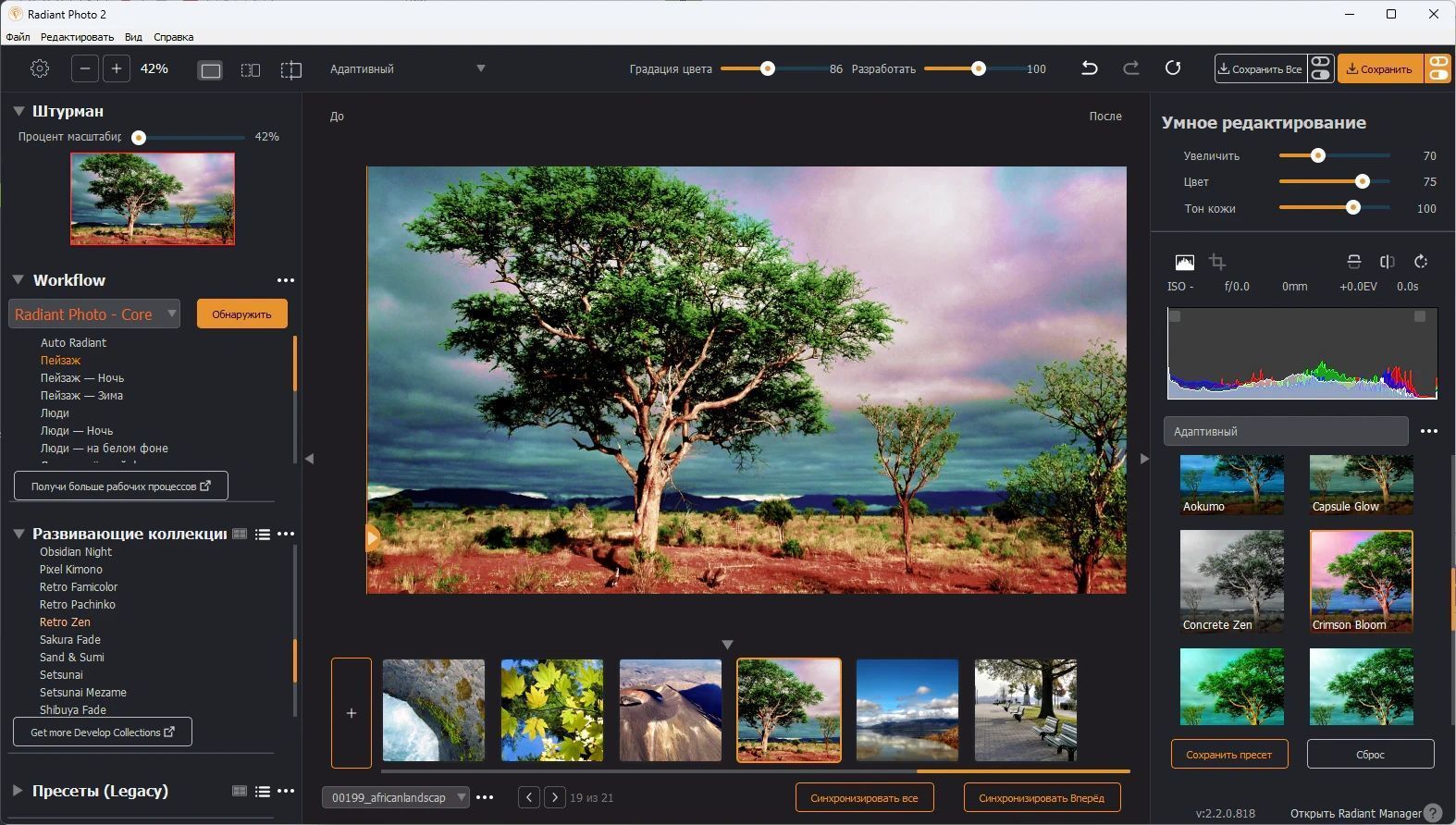Click the undo arrow icon
1456x825 pixels.
[x=1090, y=68]
